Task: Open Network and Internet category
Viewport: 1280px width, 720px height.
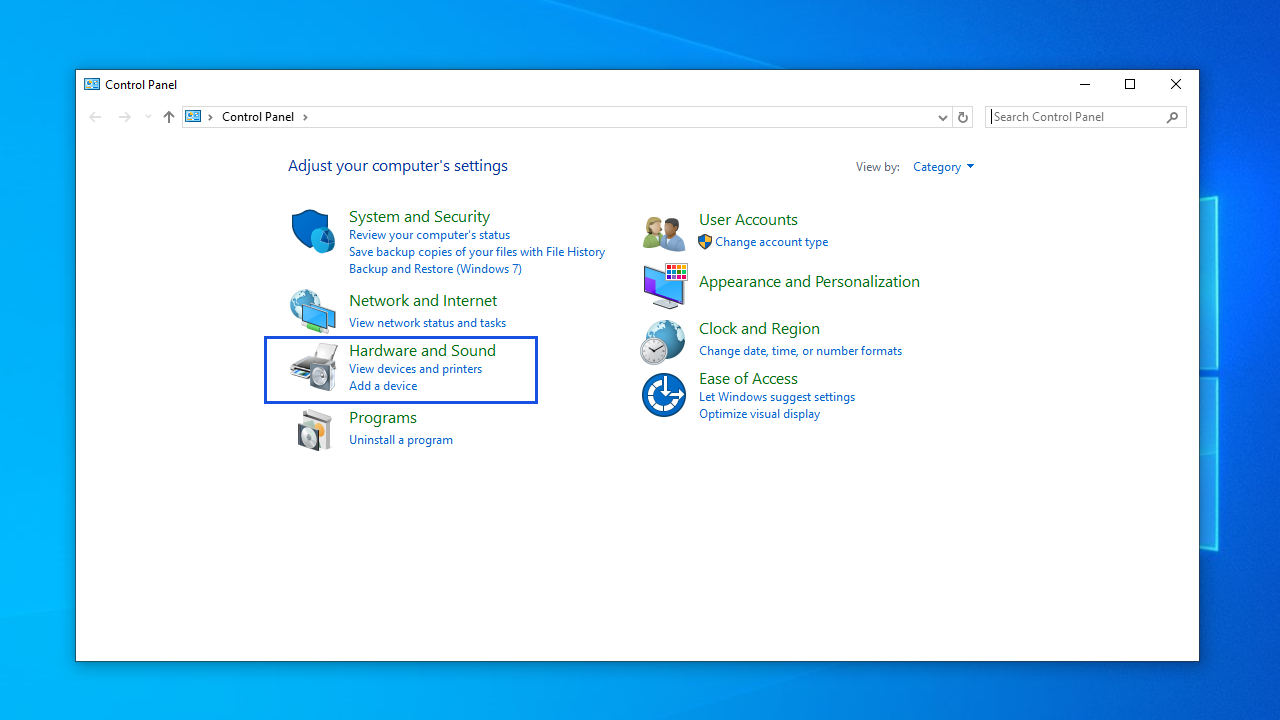Action: pyautogui.click(x=423, y=300)
